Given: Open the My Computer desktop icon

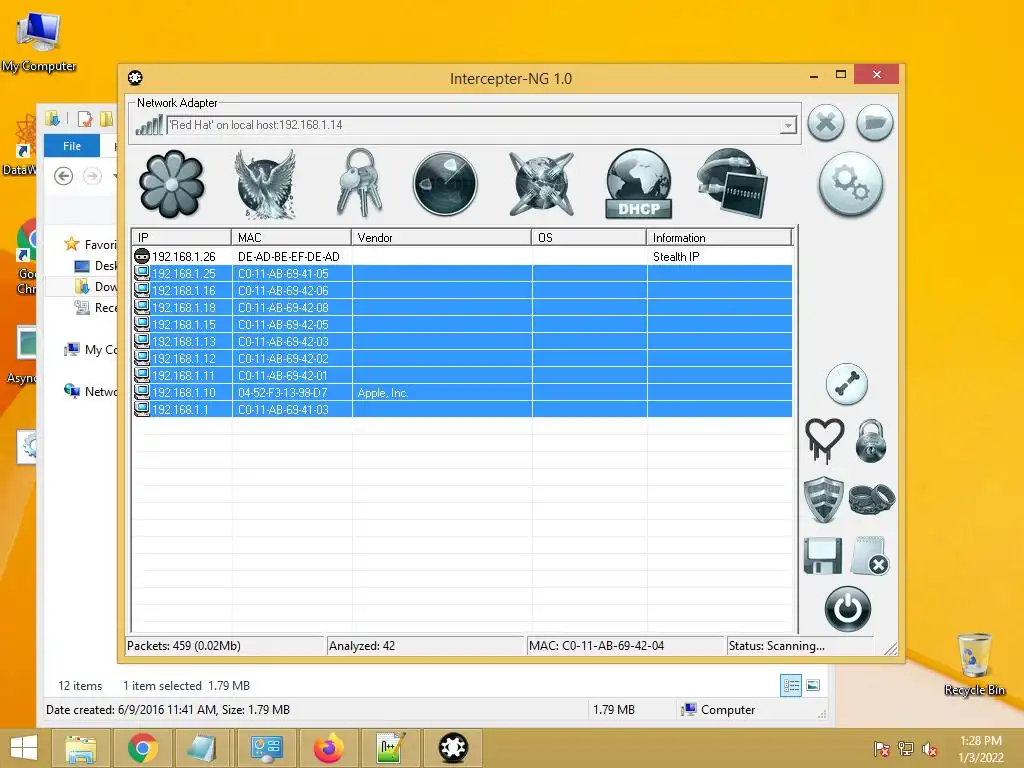Looking at the screenshot, I should pyautogui.click(x=39, y=42).
